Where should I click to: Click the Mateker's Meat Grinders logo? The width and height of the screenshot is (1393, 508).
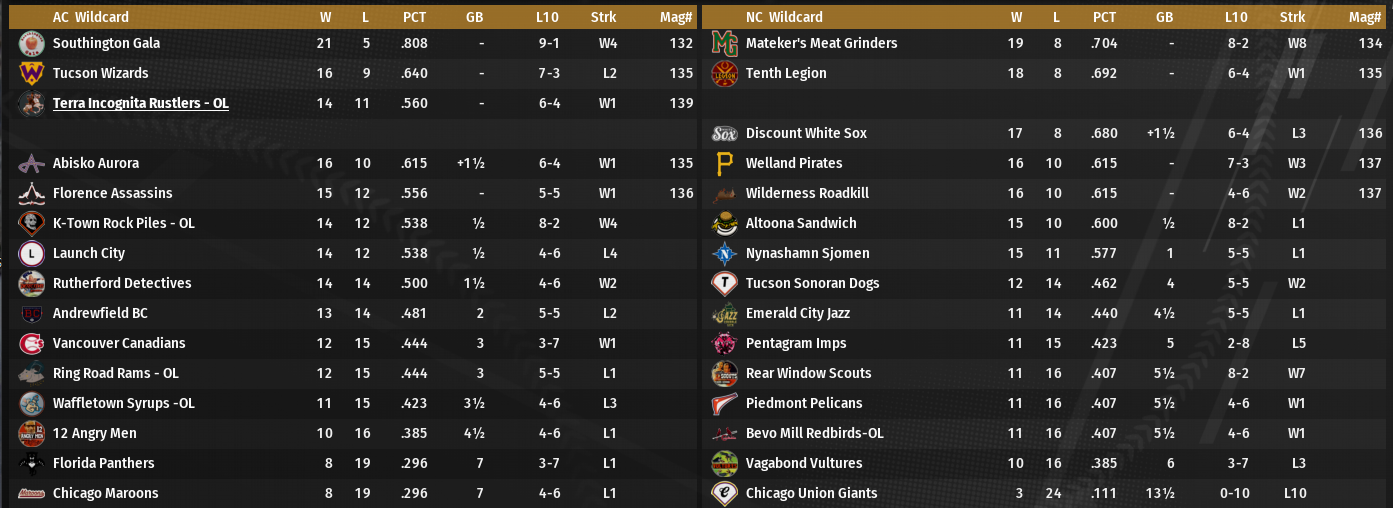pos(724,43)
